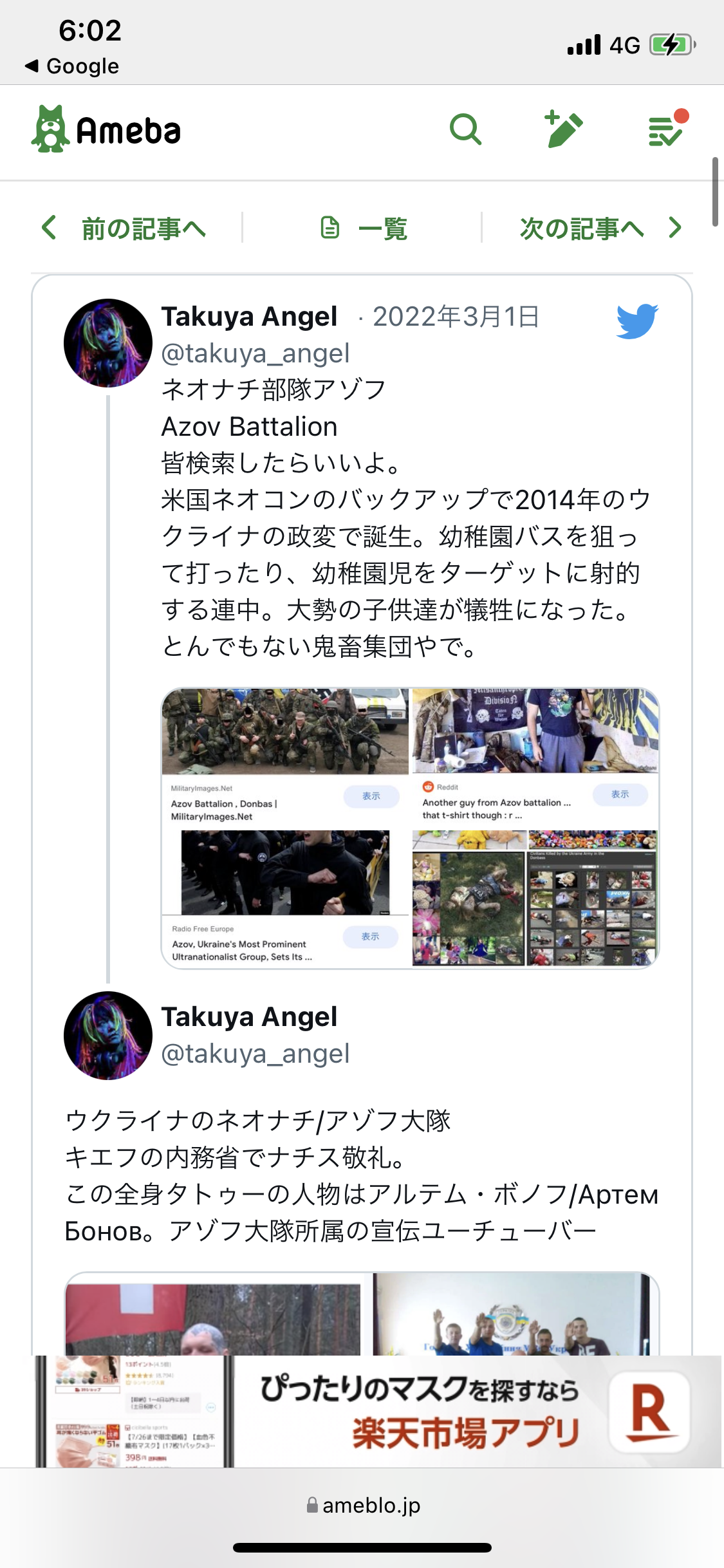Tap the second Takuya Angel avatar
724x1568 pixels.
[108, 1036]
